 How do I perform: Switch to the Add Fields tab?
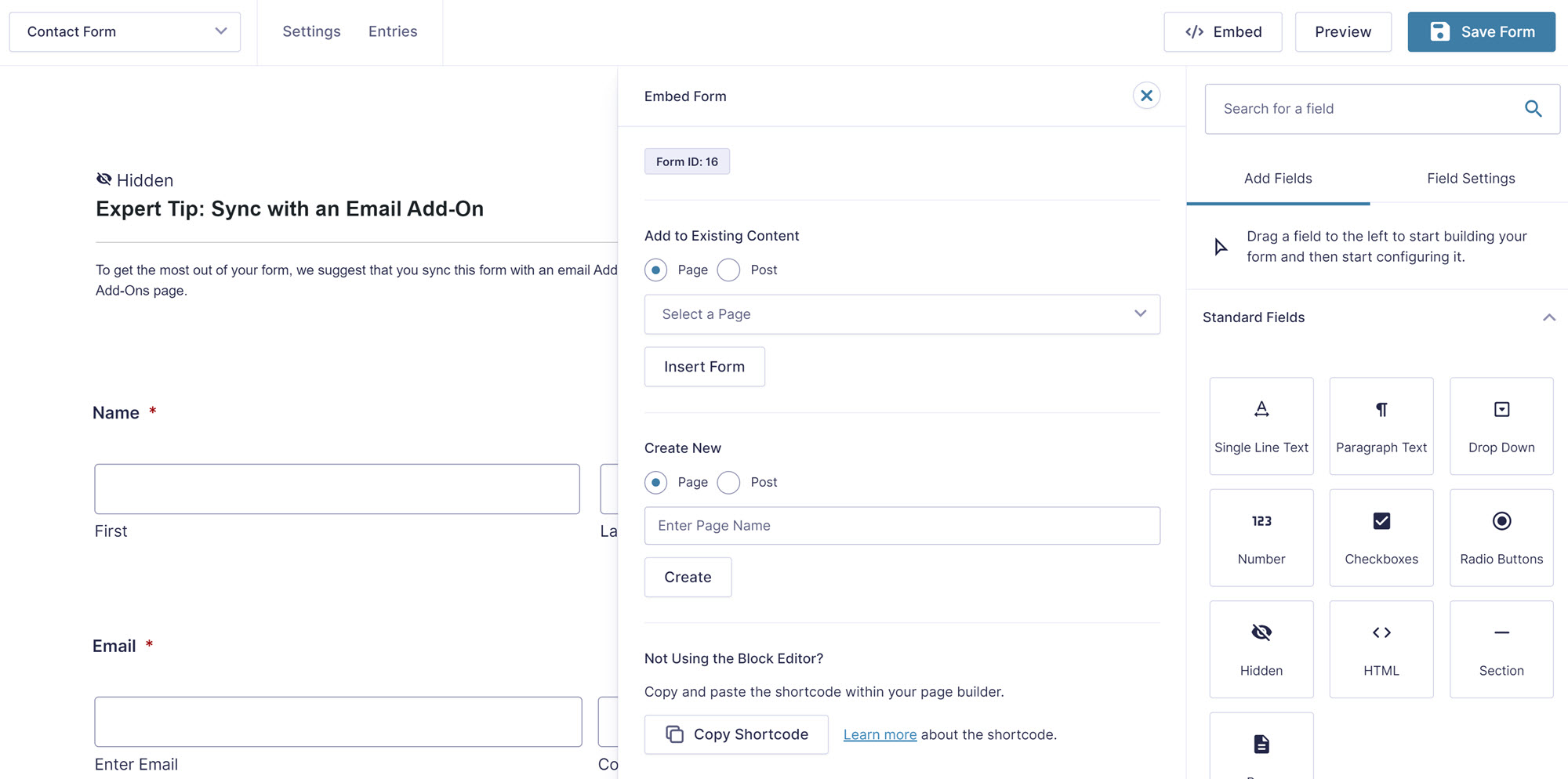click(x=1278, y=179)
